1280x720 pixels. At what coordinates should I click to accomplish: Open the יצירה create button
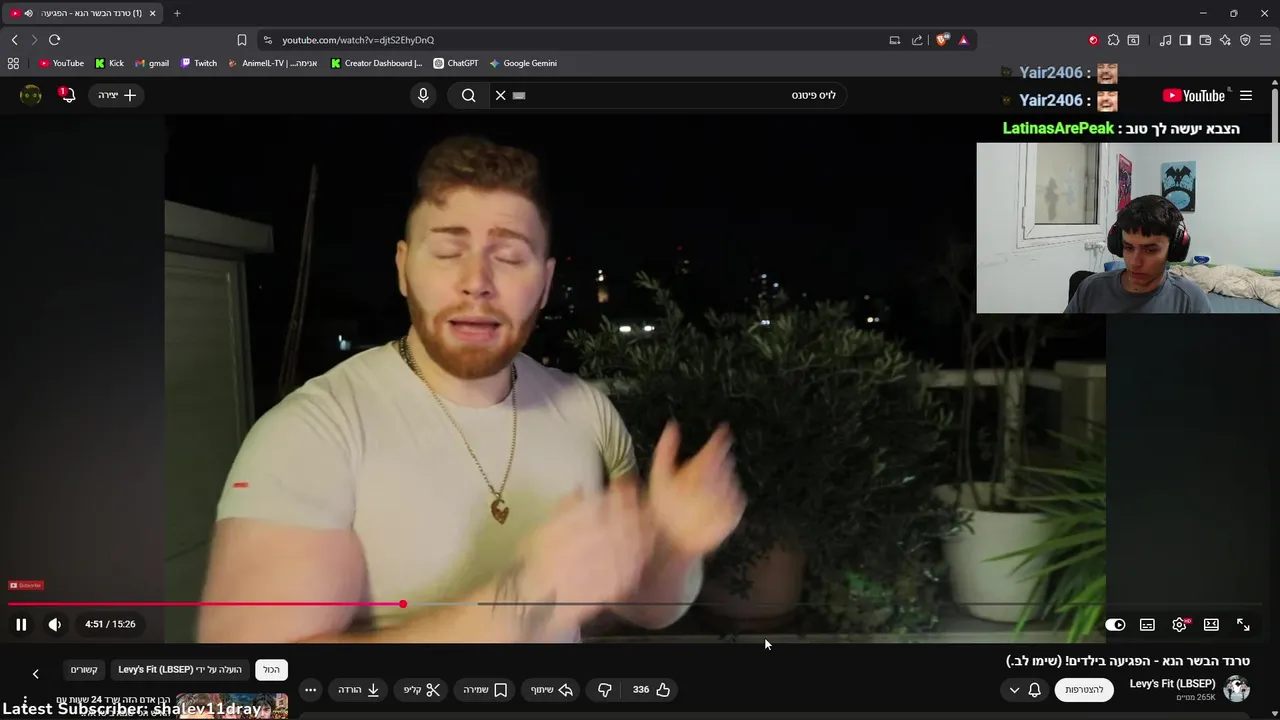click(x=117, y=95)
